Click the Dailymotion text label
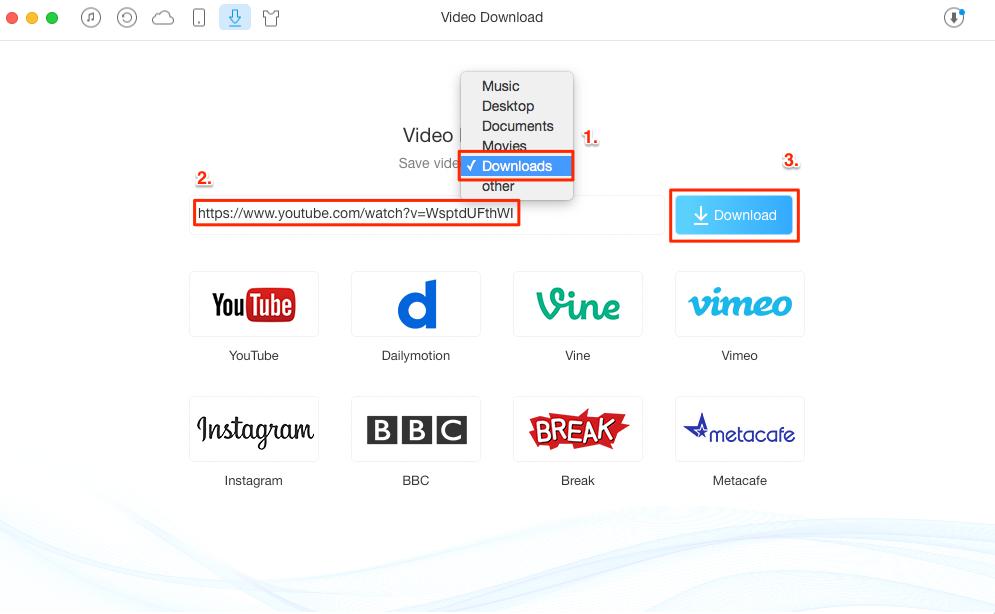Viewport: 995px width, 614px height. pyautogui.click(x=416, y=356)
